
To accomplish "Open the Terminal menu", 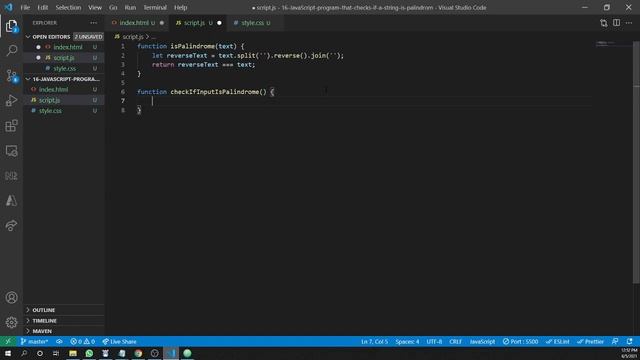I will pos(155,7).
